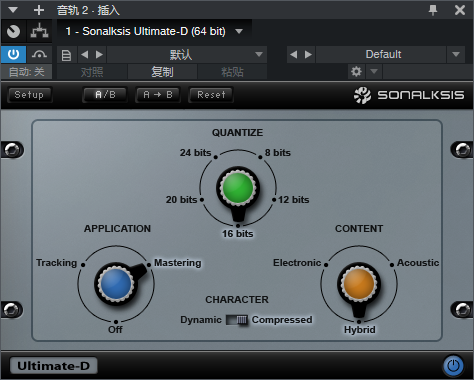Select previous program left of Default
The height and width of the screenshot is (380, 474).
pyautogui.click(x=293, y=54)
